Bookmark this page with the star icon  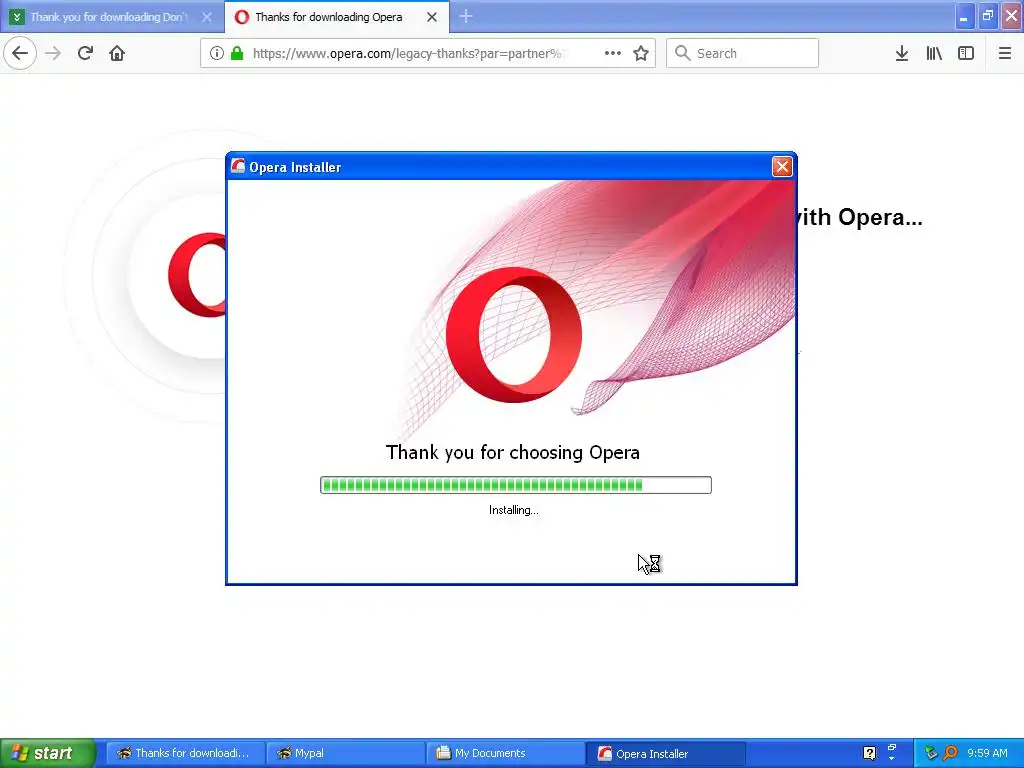641,53
